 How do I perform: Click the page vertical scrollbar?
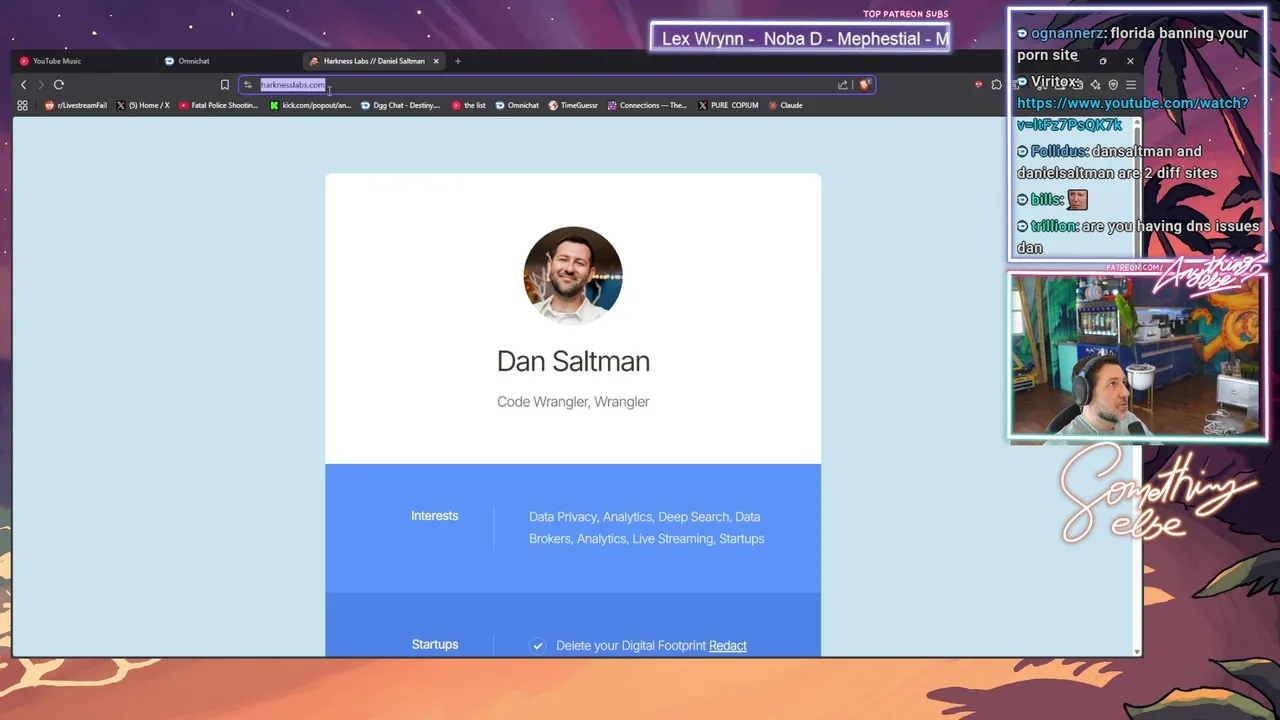[x=1136, y=385]
